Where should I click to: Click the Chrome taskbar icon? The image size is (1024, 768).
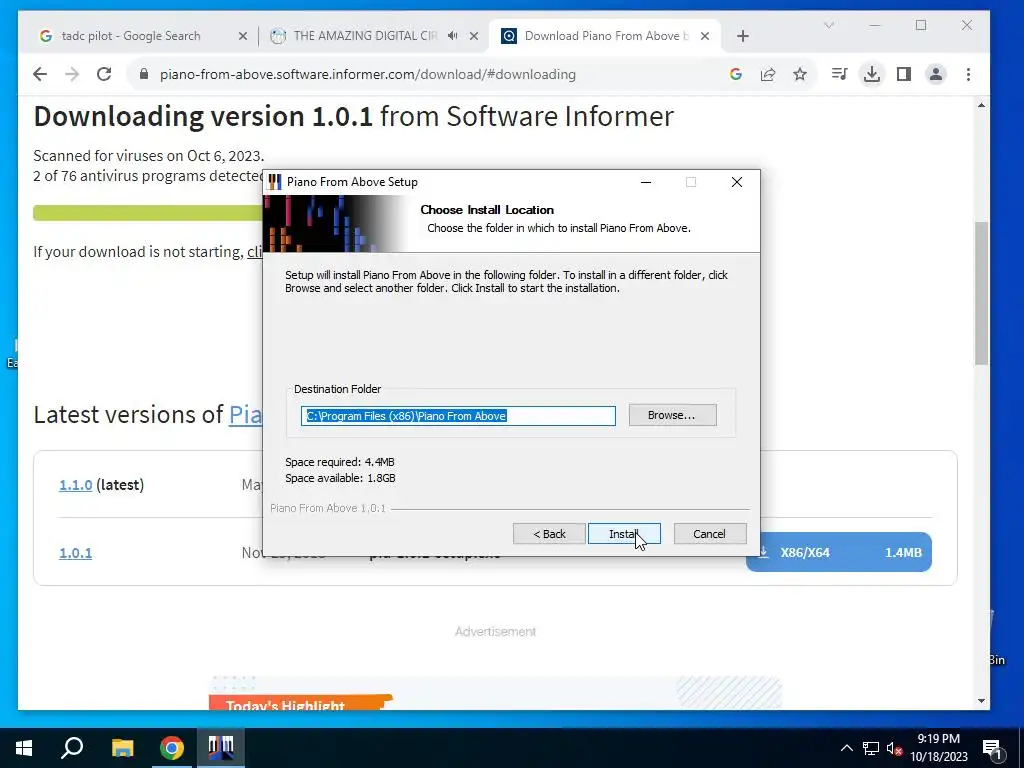click(x=172, y=748)
